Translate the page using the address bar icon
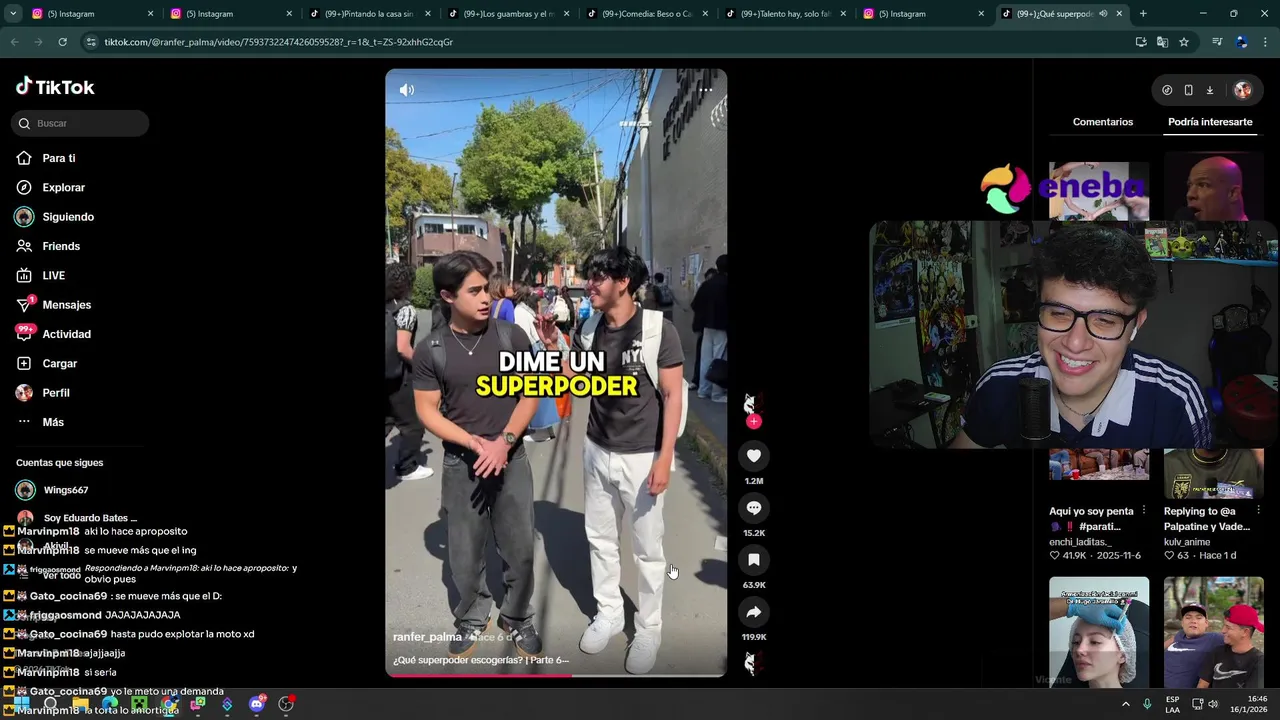This screenshot has height=720, width=1280. click(1162, 42)
